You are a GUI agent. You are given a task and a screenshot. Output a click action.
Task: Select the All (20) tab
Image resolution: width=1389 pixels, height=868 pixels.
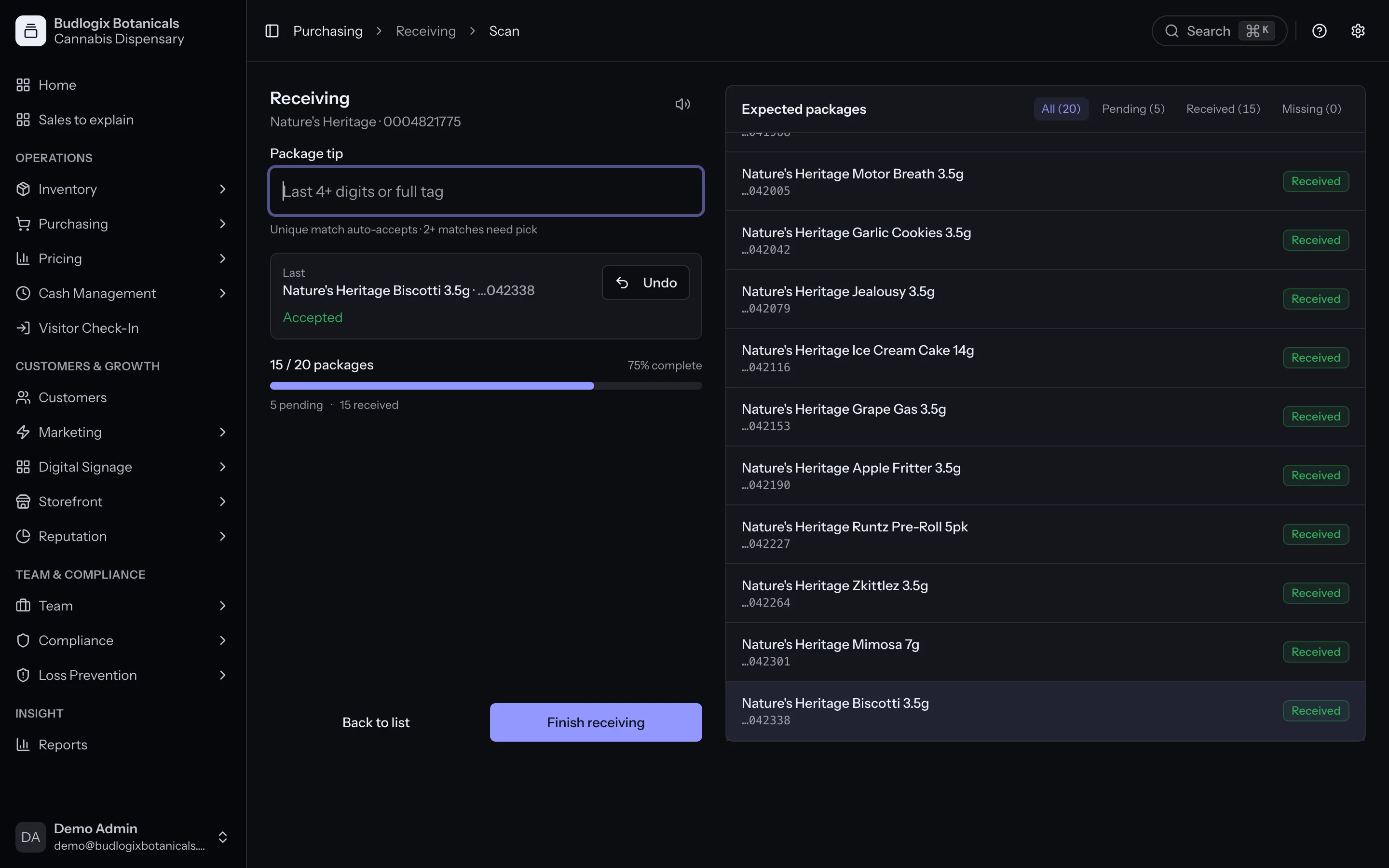tap(1061, 109)
